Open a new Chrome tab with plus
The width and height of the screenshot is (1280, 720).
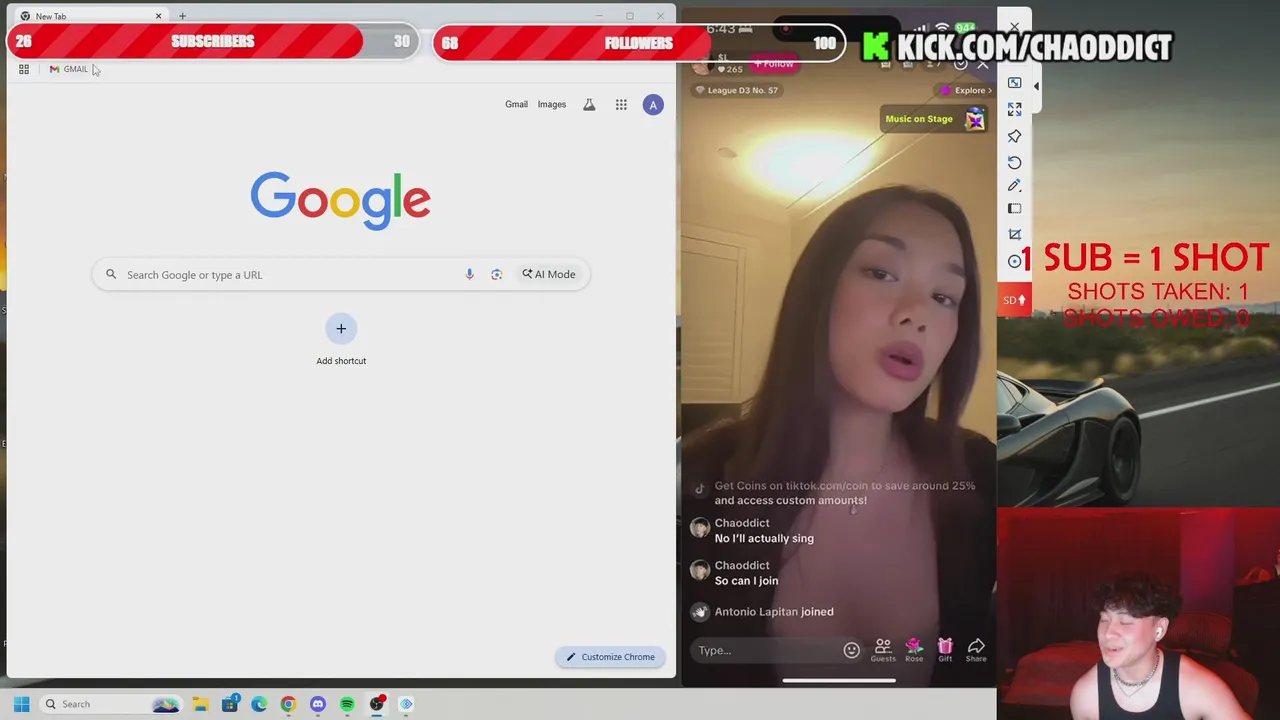(182, 16)
